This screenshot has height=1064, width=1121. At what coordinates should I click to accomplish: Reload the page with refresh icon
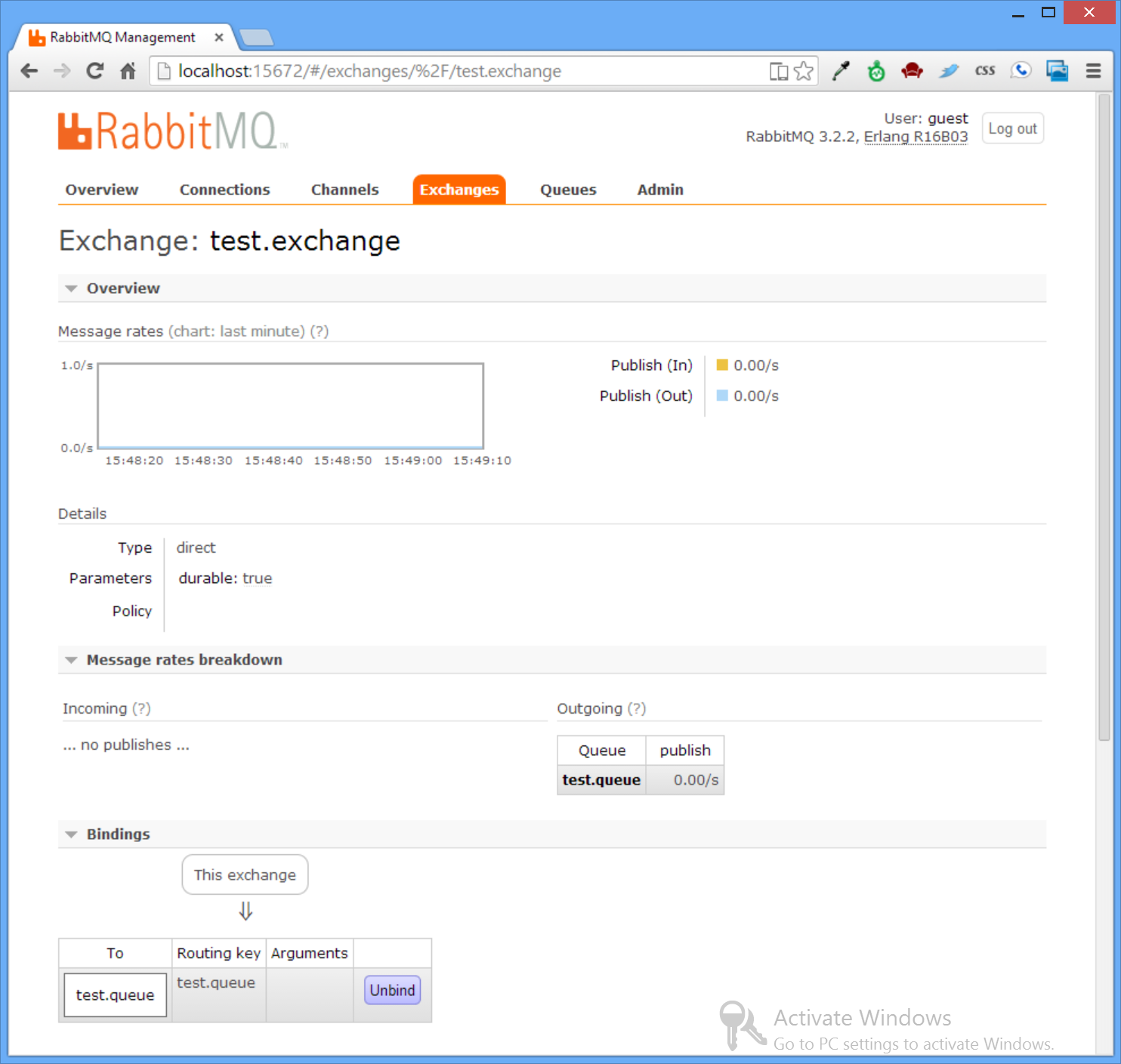[94, 71]
